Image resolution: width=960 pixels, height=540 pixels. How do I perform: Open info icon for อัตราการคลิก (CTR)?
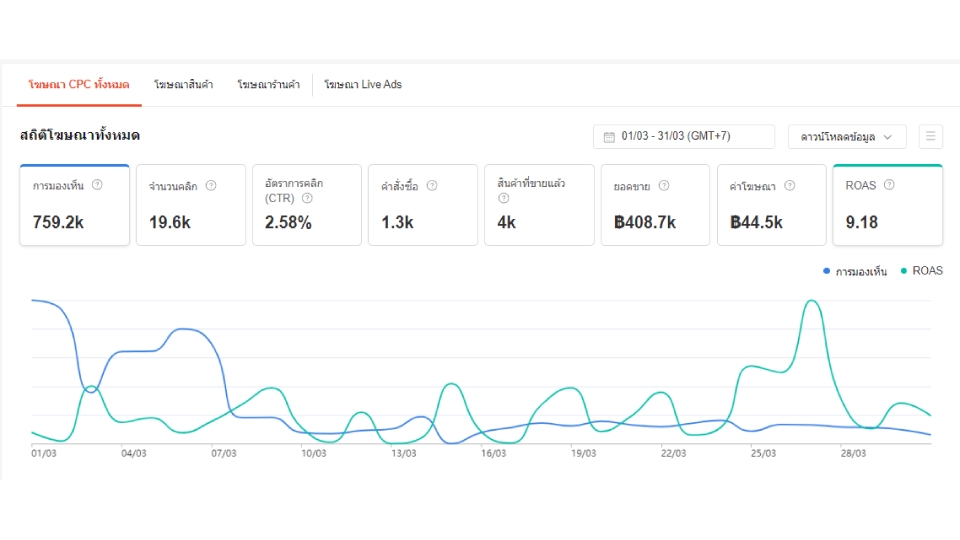click(307, 198)
